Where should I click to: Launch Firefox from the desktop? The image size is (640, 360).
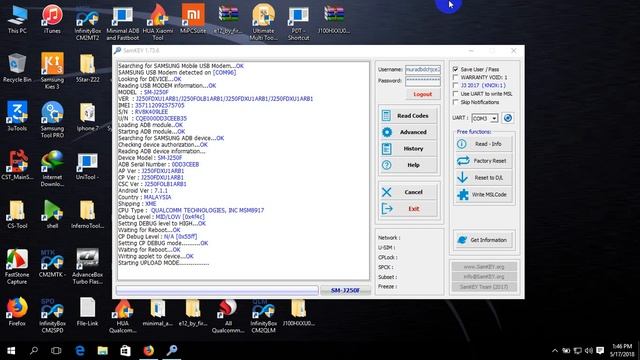click(17, 312)
